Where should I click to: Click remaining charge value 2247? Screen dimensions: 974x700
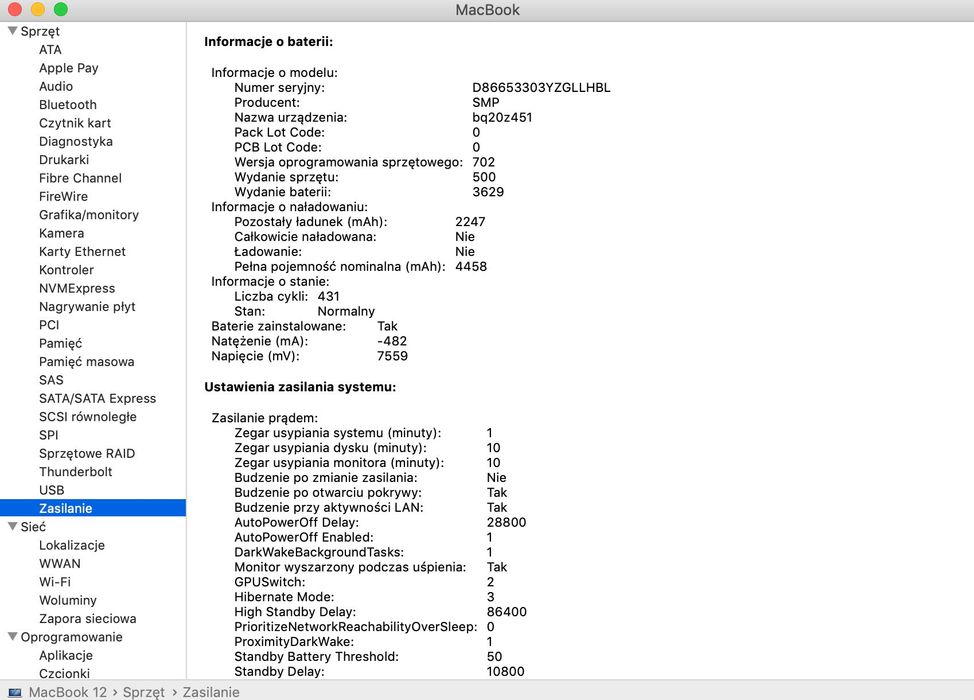(470, 222)
